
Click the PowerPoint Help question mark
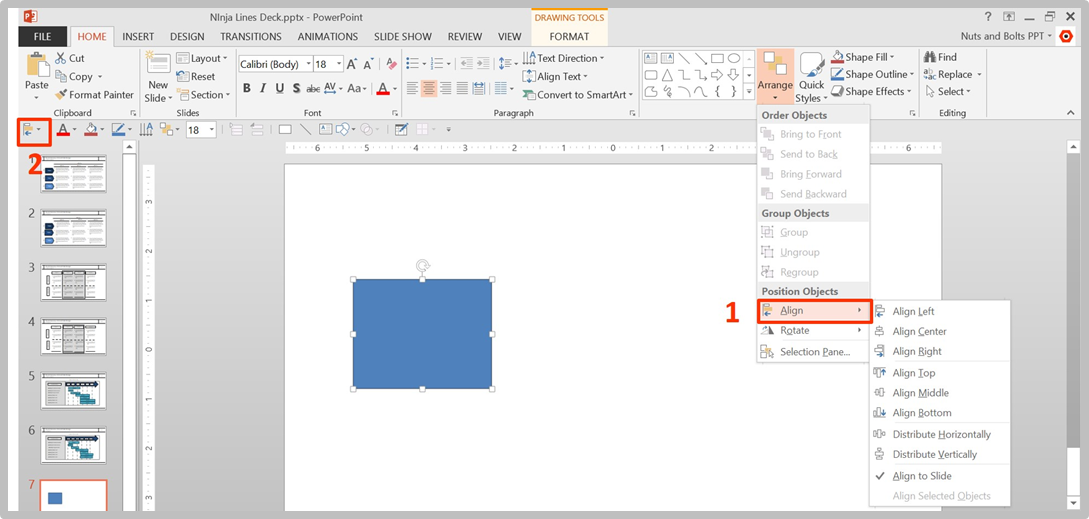(x=988, y=17)
